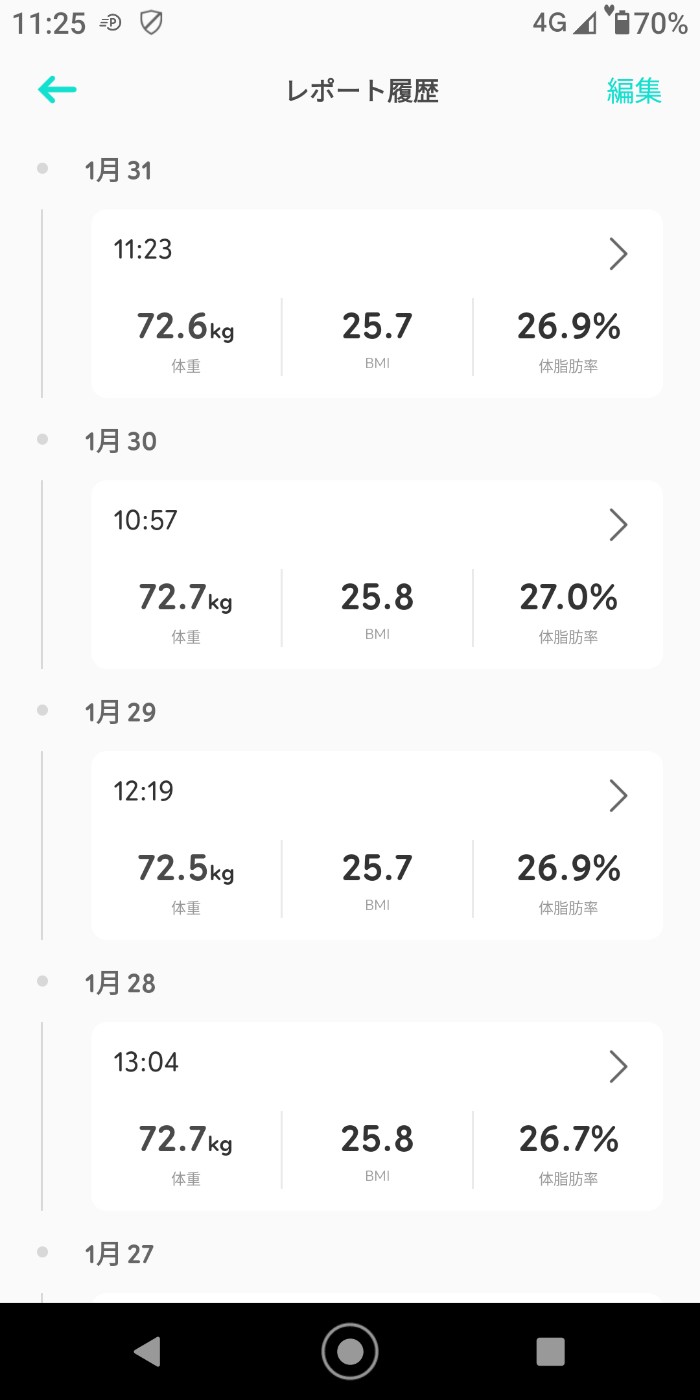The width and height of the screenshot is (700, 1400).
Task: Open the 11:23 report chevron
Action: 618,254
